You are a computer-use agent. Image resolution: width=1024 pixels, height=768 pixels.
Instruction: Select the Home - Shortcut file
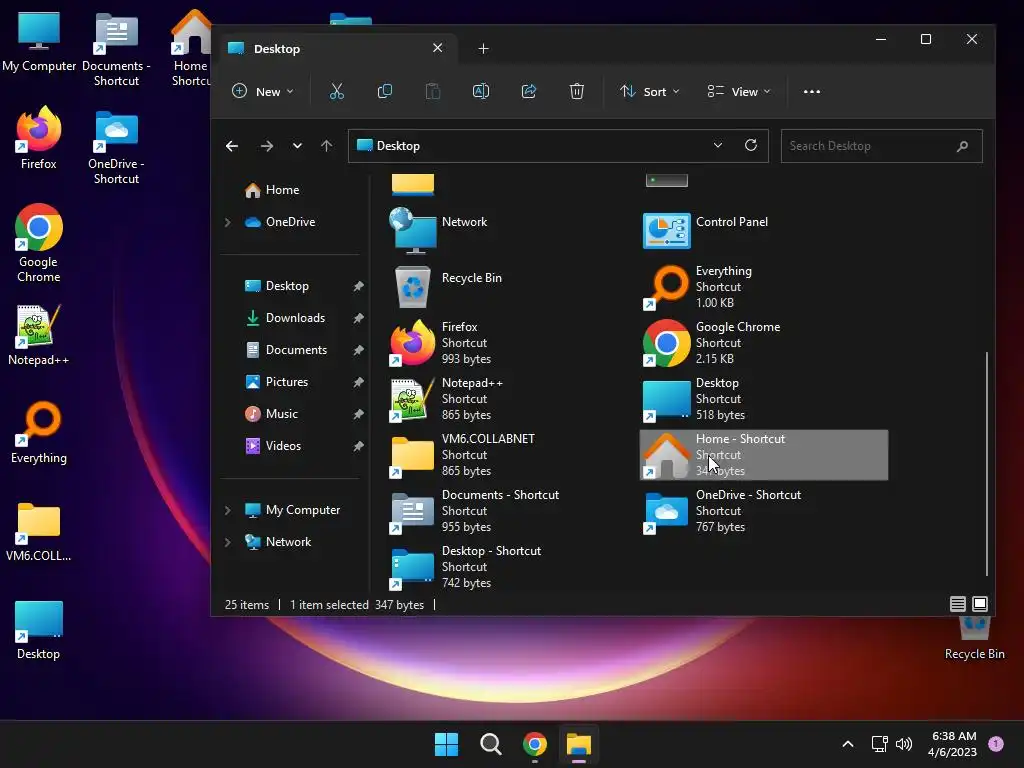click(763, 455)
